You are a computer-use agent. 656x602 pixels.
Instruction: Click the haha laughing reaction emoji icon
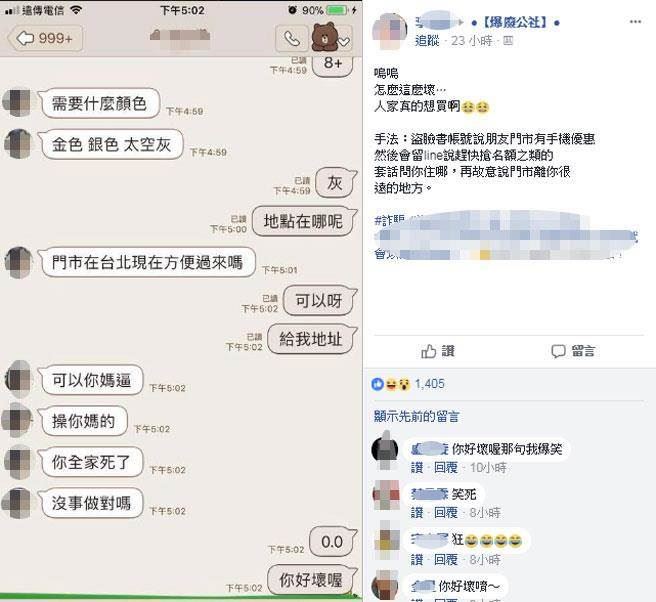391,384
